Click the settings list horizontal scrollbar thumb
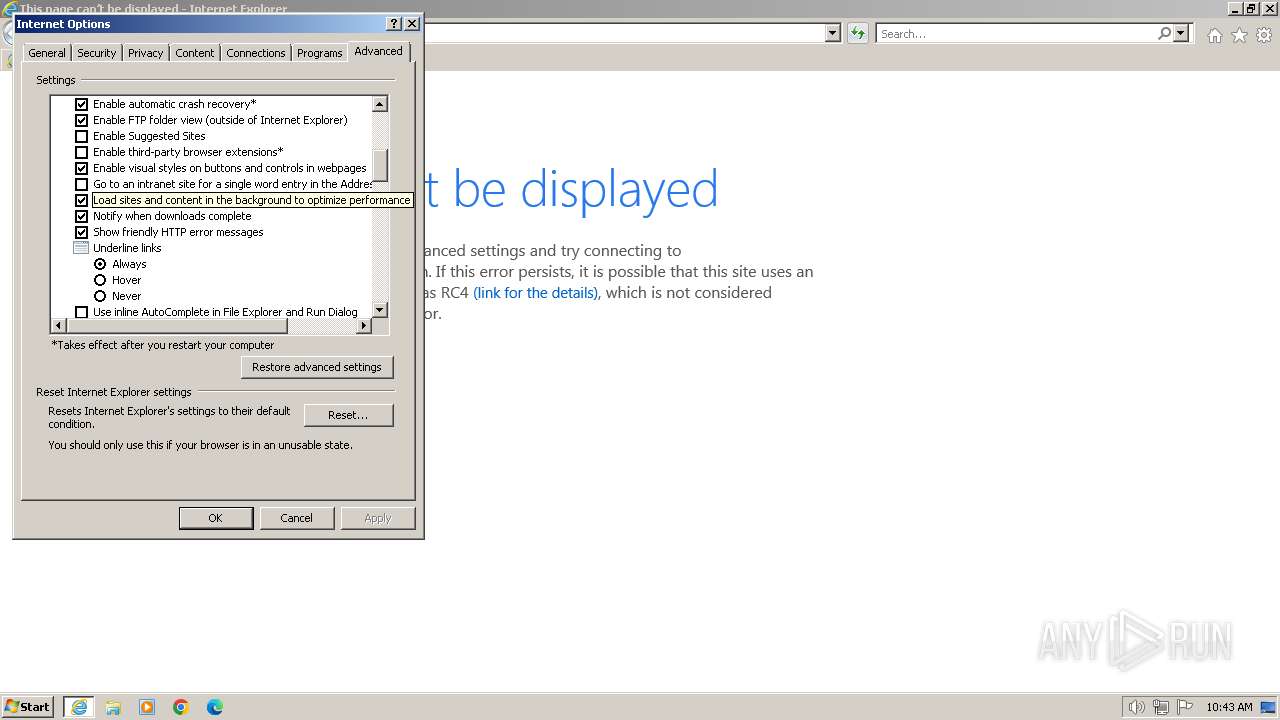Screen dimensions: 1280x720 [176, 326]
